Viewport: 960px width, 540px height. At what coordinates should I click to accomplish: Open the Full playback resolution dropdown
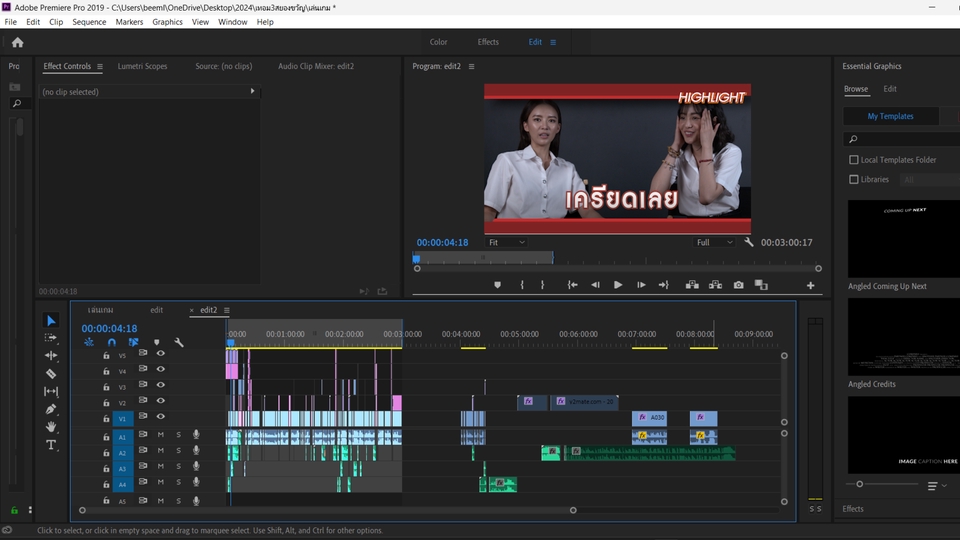tap(715, 243)
